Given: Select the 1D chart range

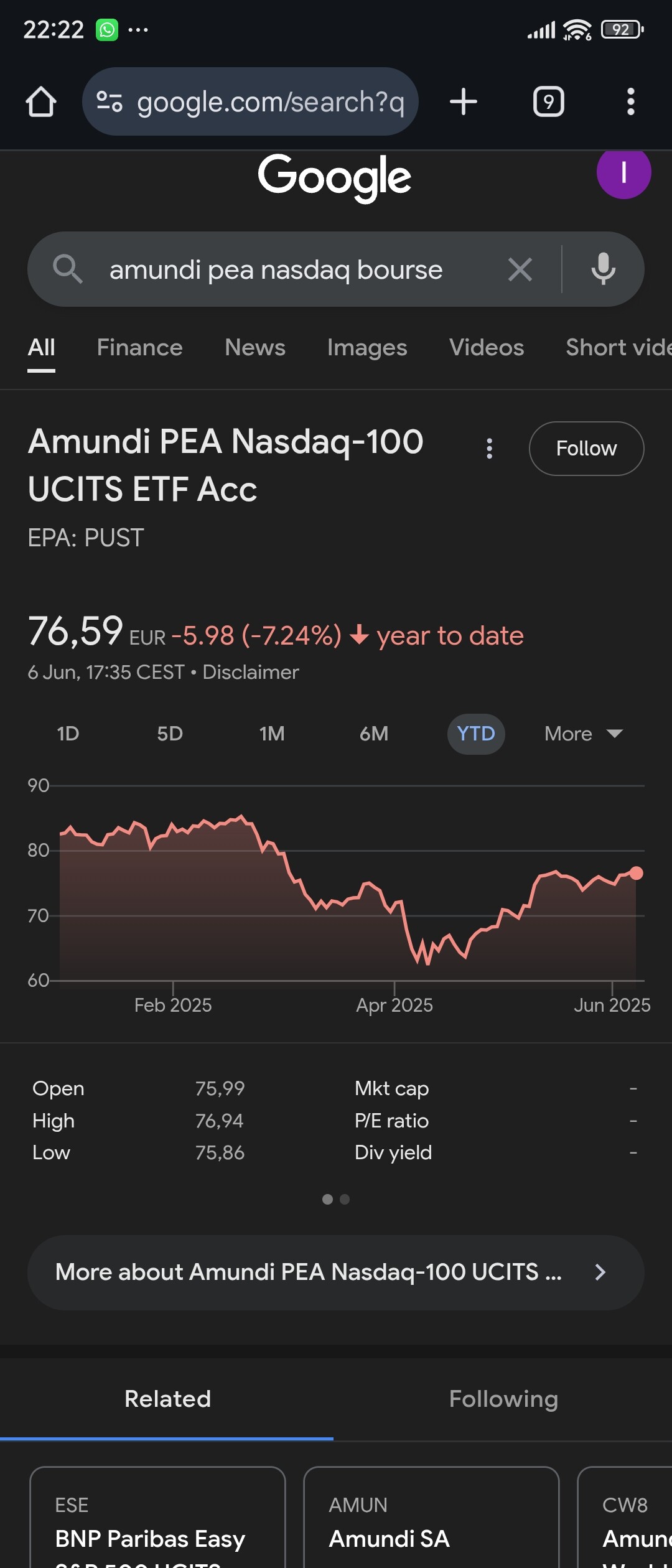Looking at the screenshot, I should pos(68,734).
